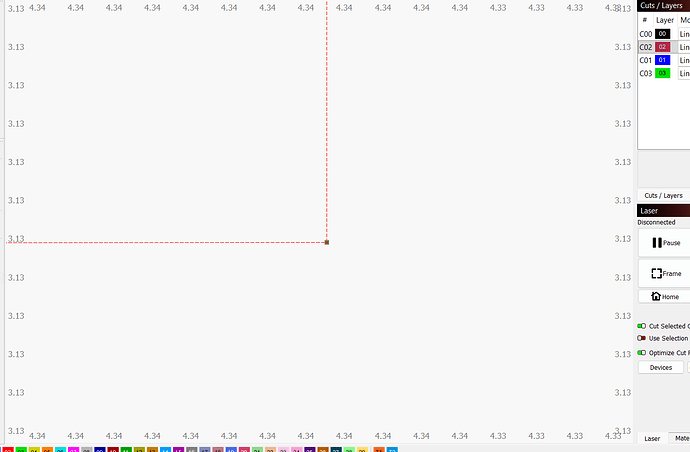The height and width of the screenshot is (452, 690).
Task: Pick palette color 14 sky blue in bottom bar
Action: pos(165,450)
